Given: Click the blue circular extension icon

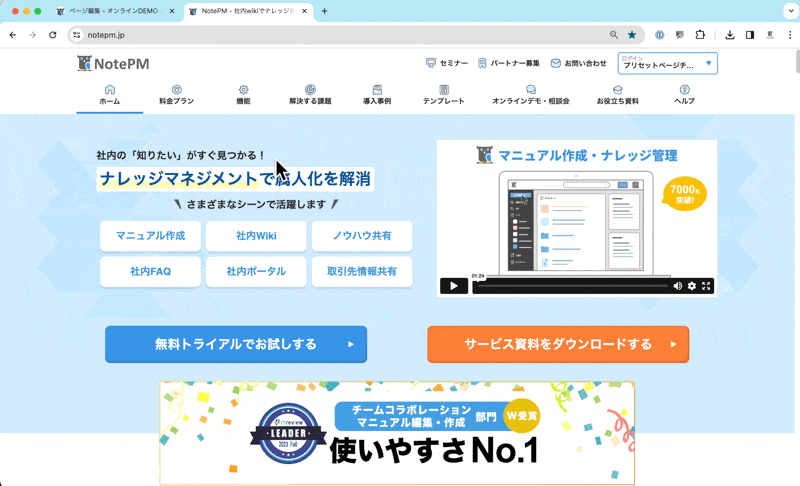Looking at the screenshot, I should click(x=660, y=35).
